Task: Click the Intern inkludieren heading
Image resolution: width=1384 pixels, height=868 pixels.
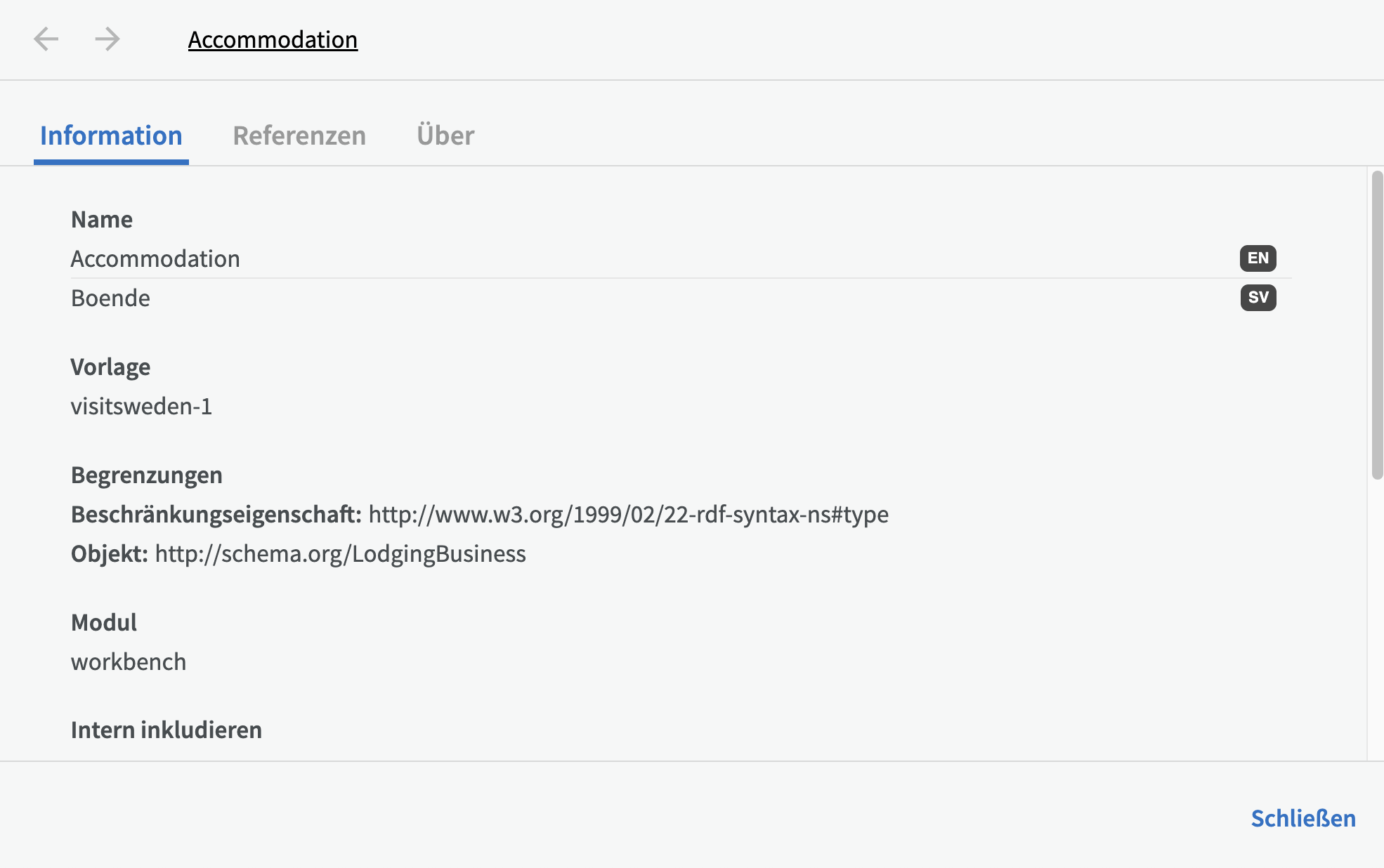Action: click(167, 730)
